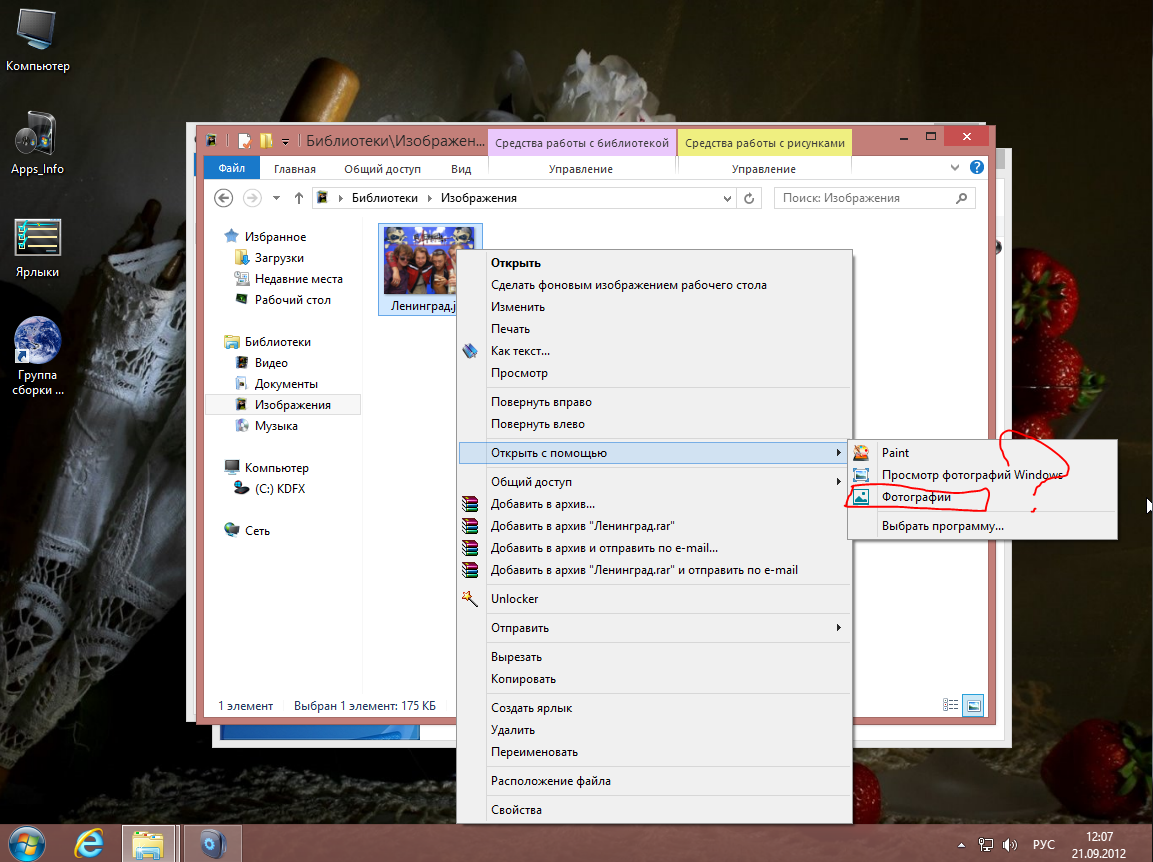Choose Изменить from context menu

coord(654,307)
